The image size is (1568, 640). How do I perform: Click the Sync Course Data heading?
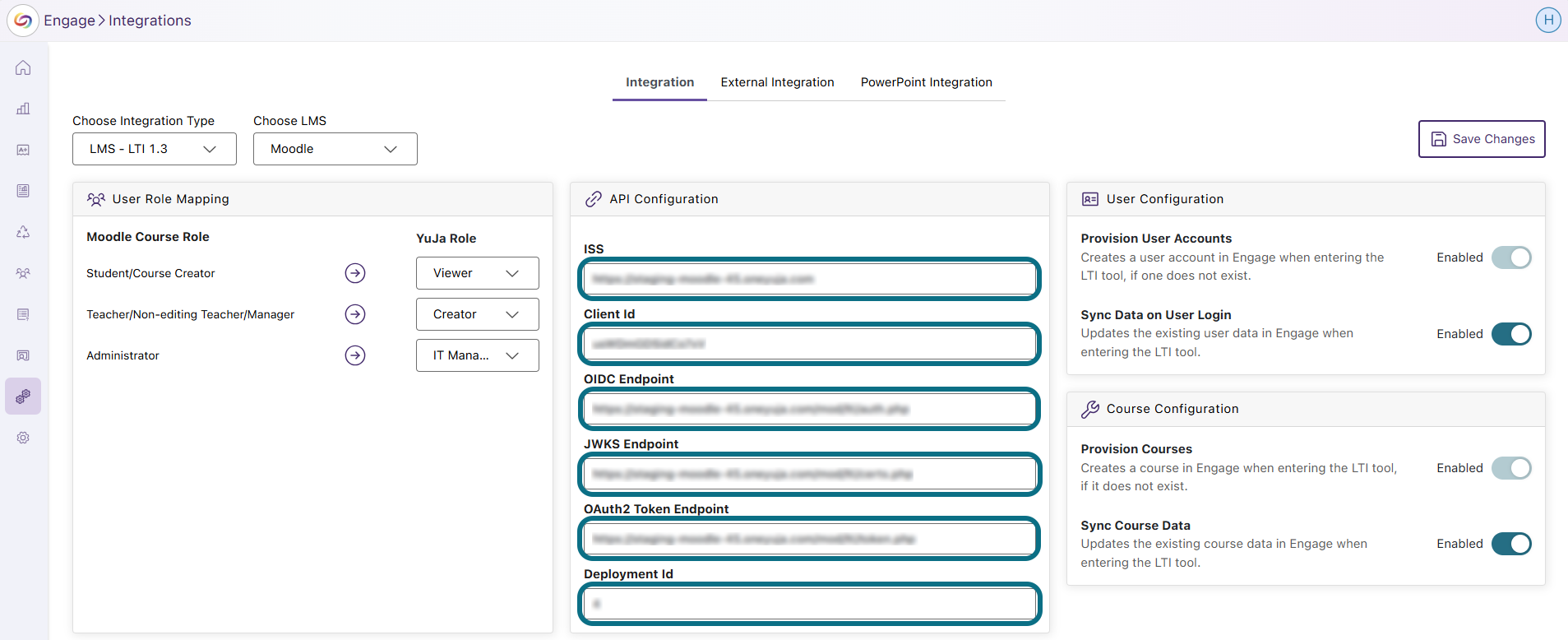coord(1136,526)
